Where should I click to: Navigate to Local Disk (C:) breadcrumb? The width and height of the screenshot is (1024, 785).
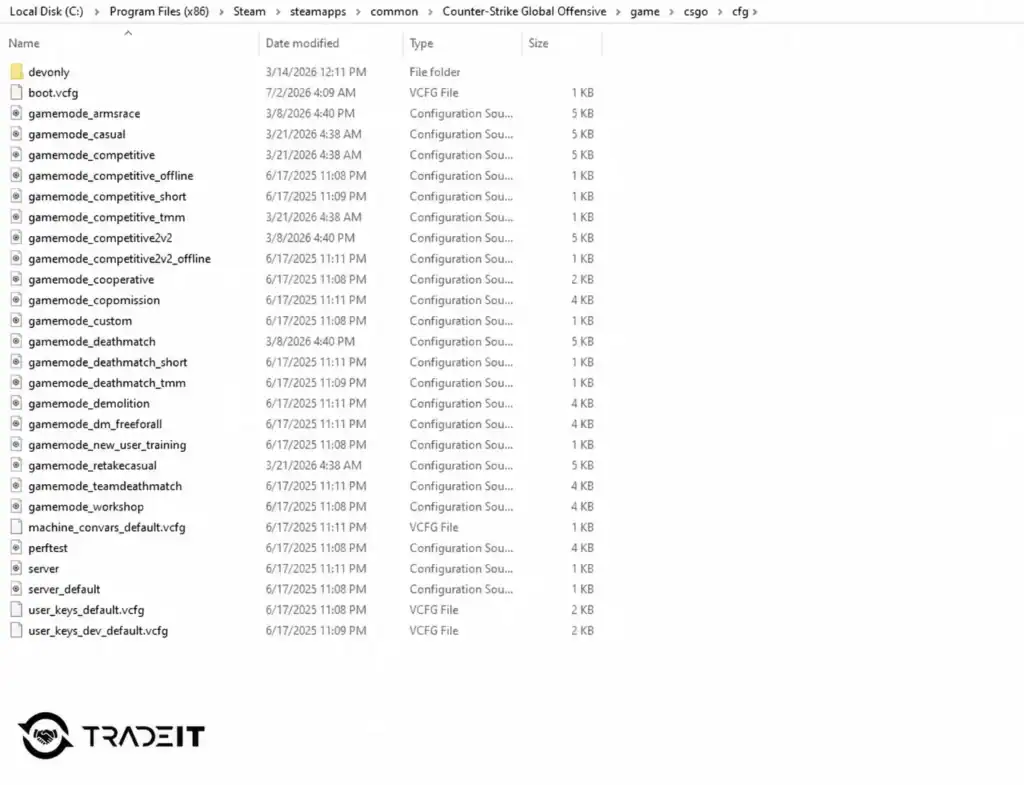46,12
